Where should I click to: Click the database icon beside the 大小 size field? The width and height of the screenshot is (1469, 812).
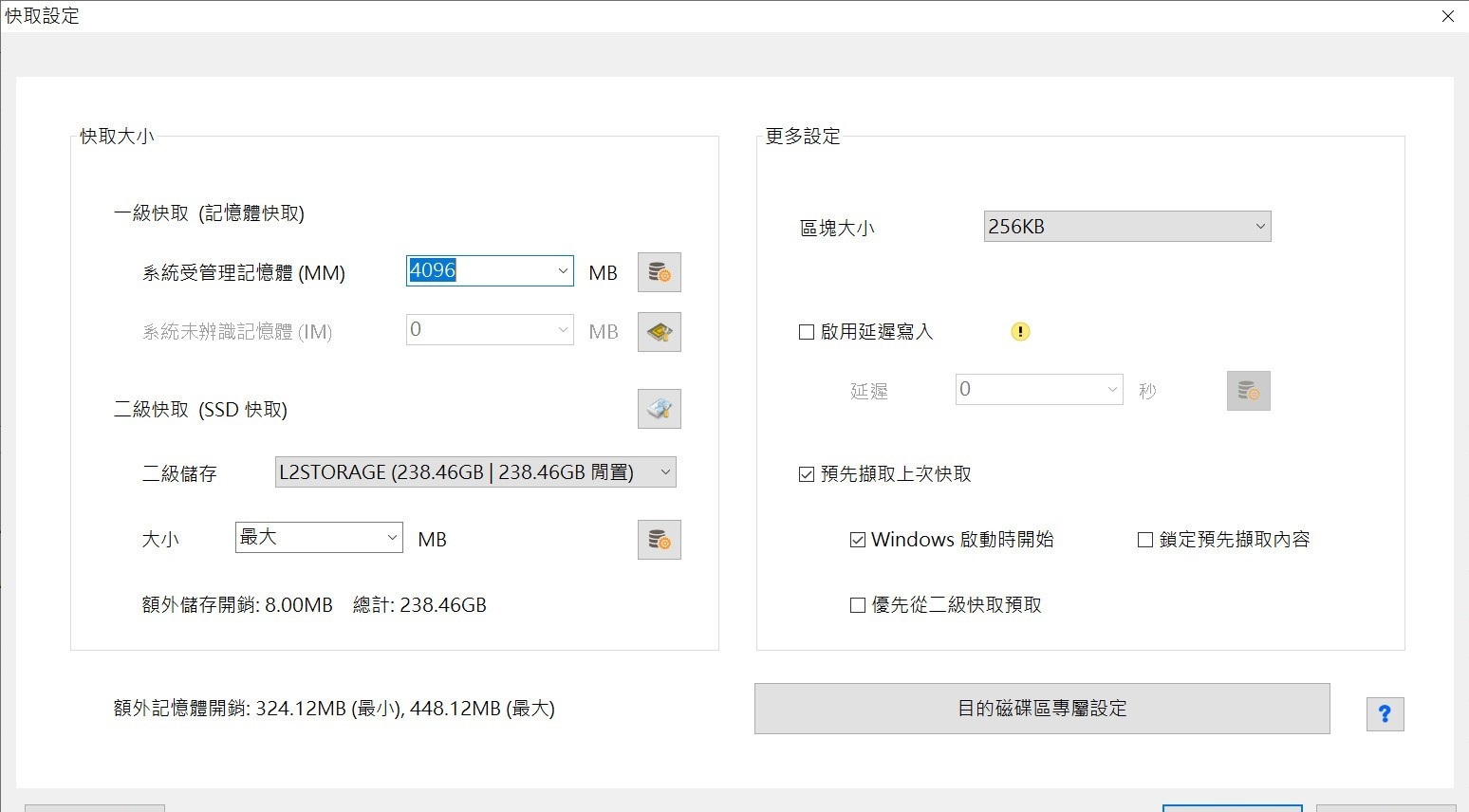[x=659, y=540]
